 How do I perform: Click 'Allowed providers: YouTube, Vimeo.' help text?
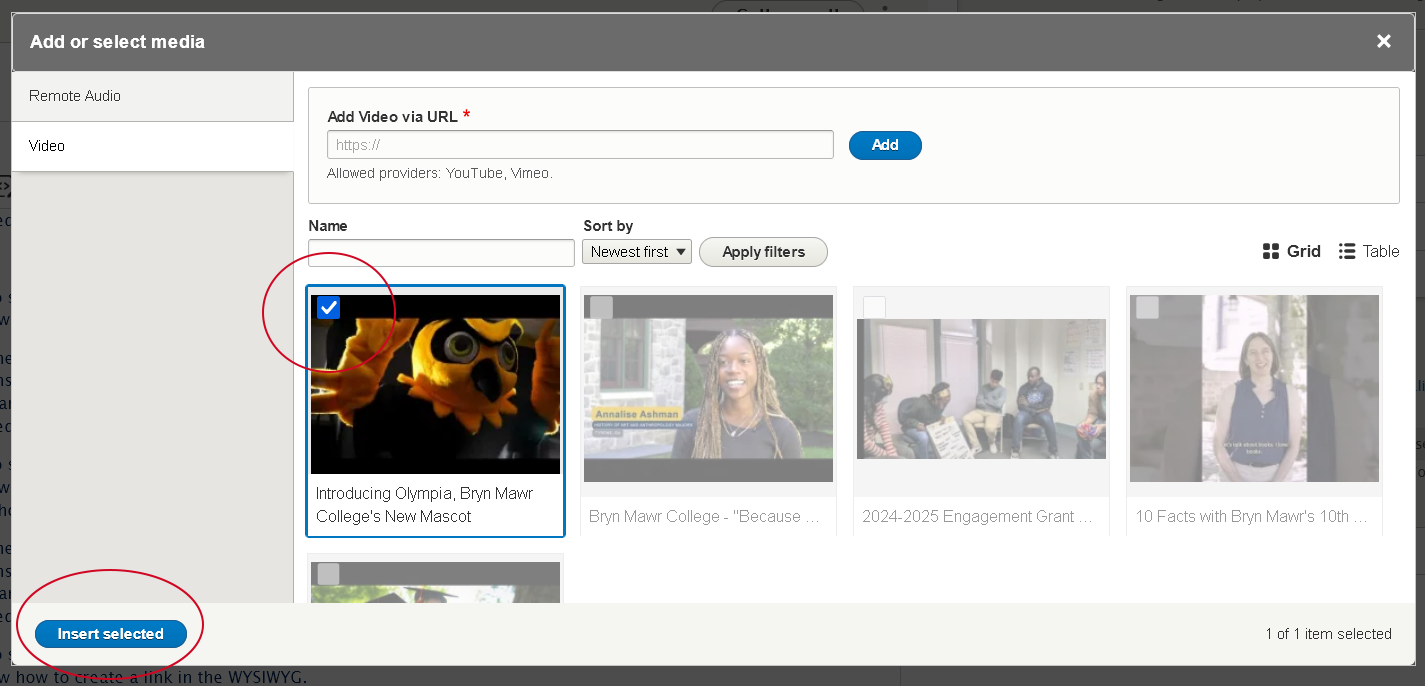point(440,173)
